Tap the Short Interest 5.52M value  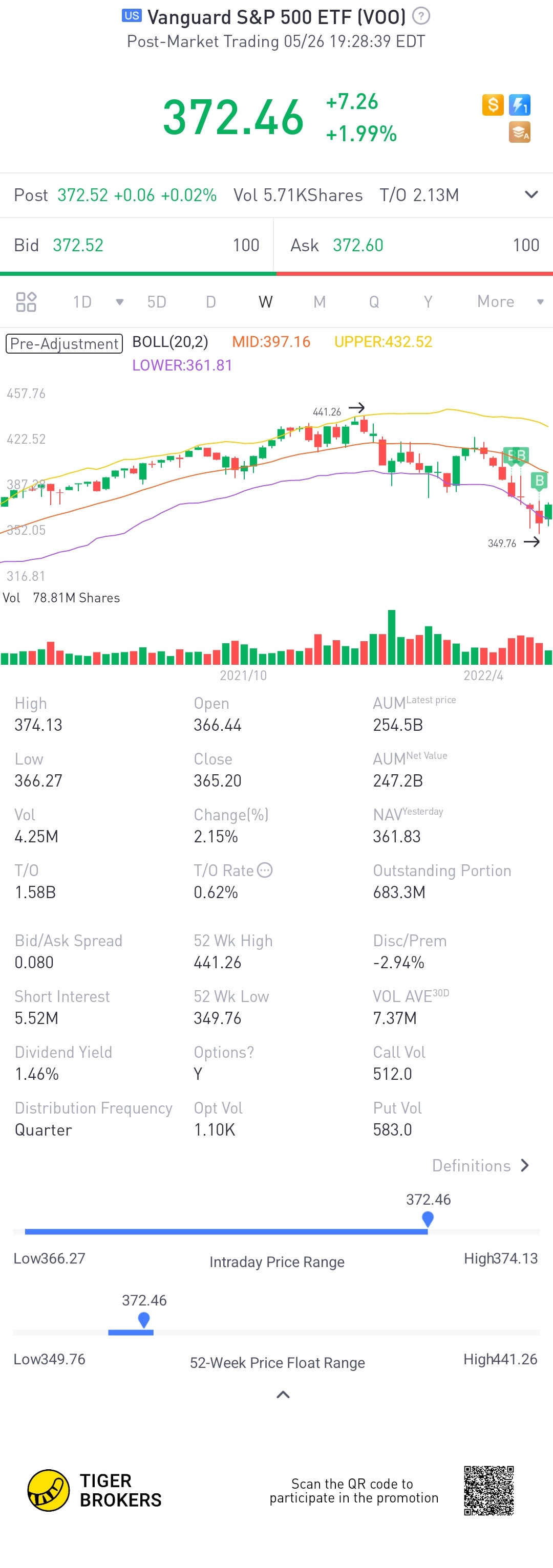click(x=36, y=1018)
